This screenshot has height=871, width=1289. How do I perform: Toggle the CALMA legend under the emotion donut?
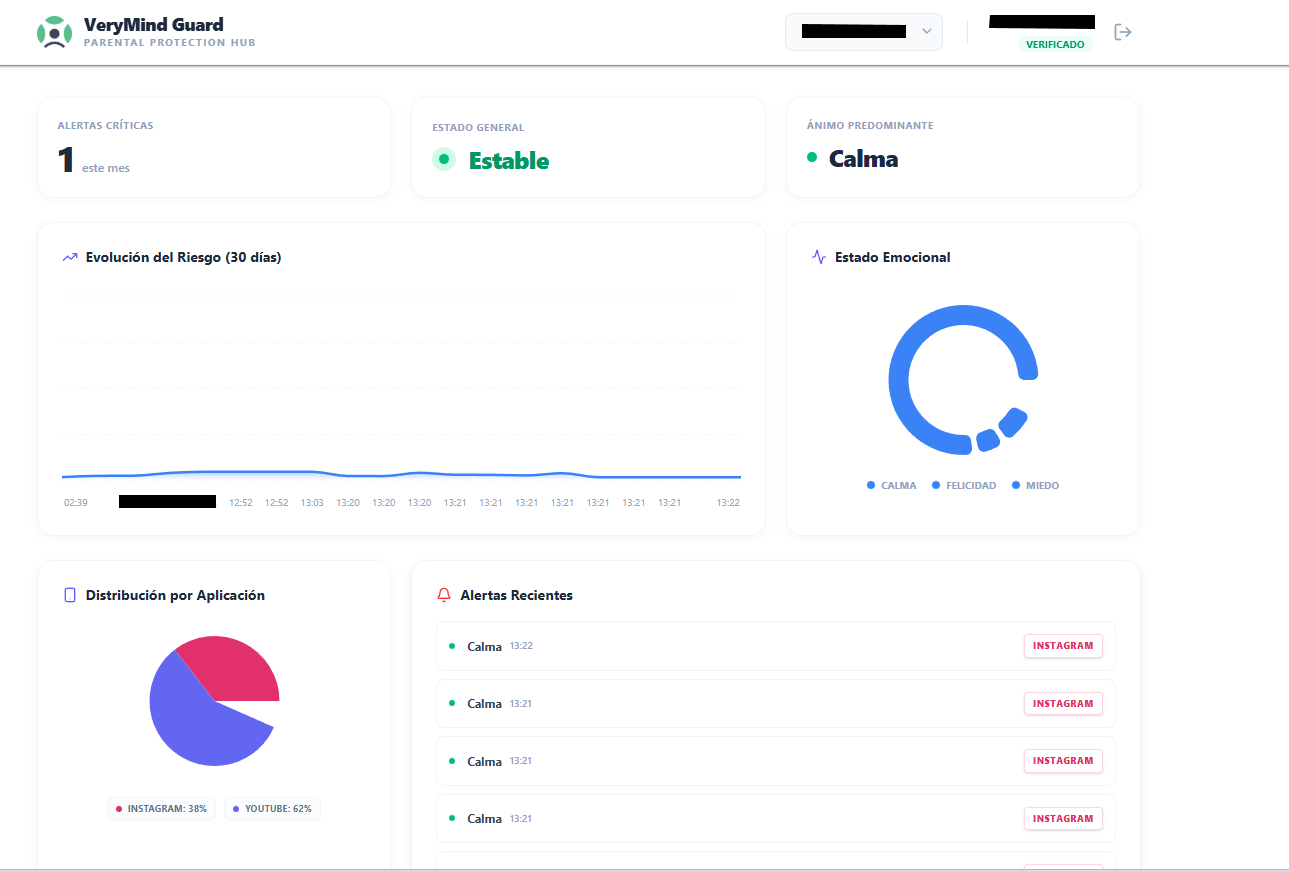coord(891,485)
